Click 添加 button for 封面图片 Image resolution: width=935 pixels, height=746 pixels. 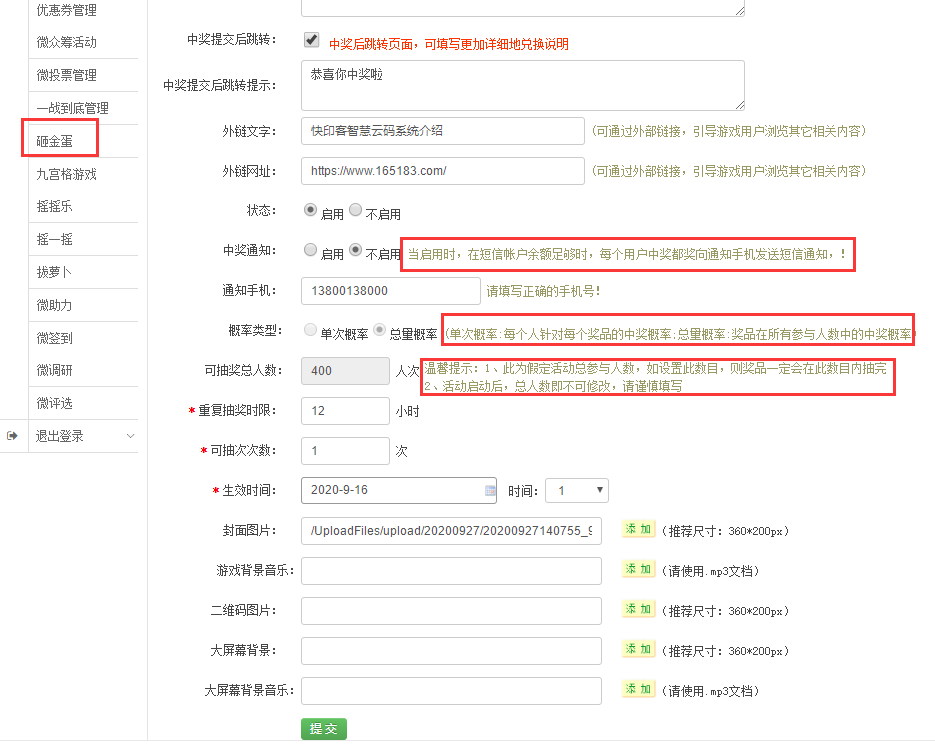pyautogui.click(x=638, y=529)
